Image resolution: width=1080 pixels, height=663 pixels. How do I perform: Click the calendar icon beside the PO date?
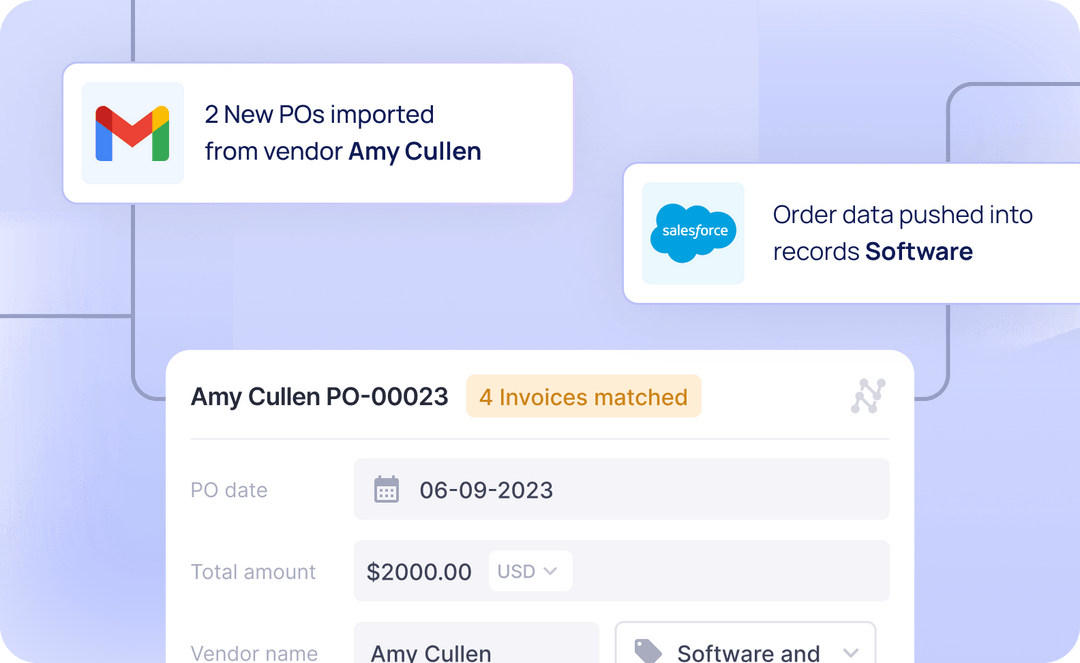coord(388,489)
